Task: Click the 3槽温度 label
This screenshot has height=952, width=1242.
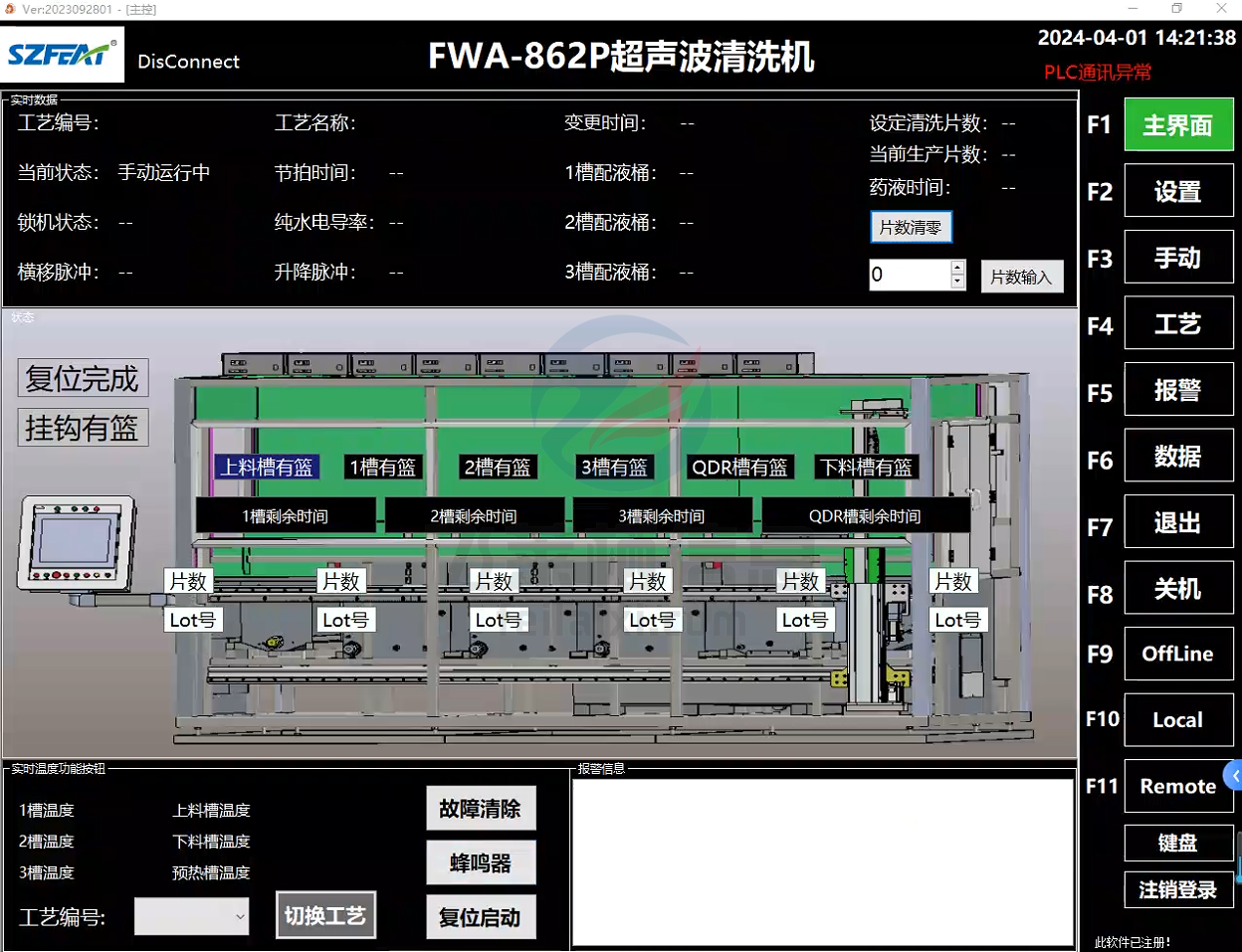Action: [47, 872]
